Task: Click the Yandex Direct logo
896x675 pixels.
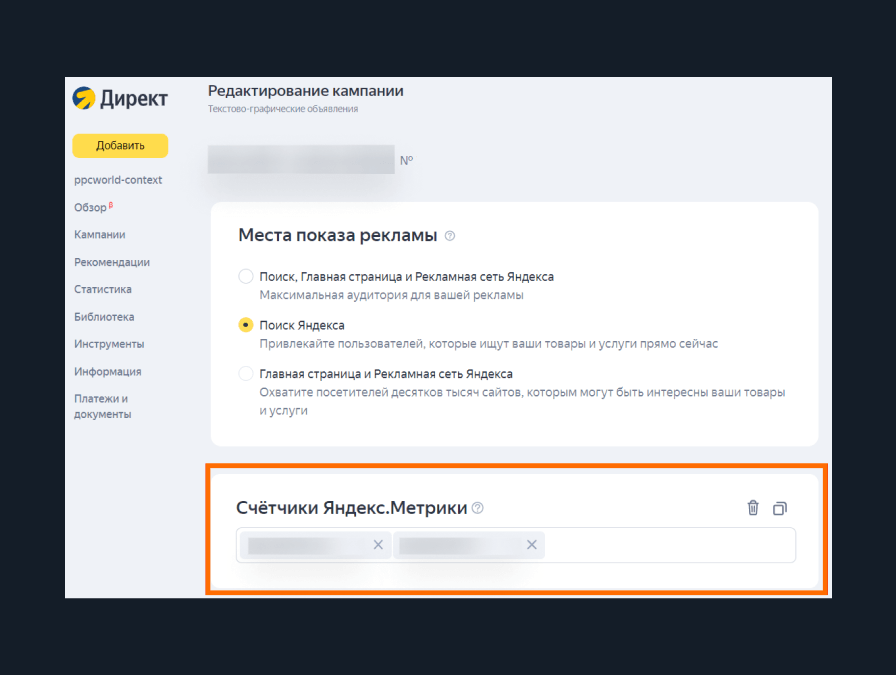Action: (x=120, y=98)
